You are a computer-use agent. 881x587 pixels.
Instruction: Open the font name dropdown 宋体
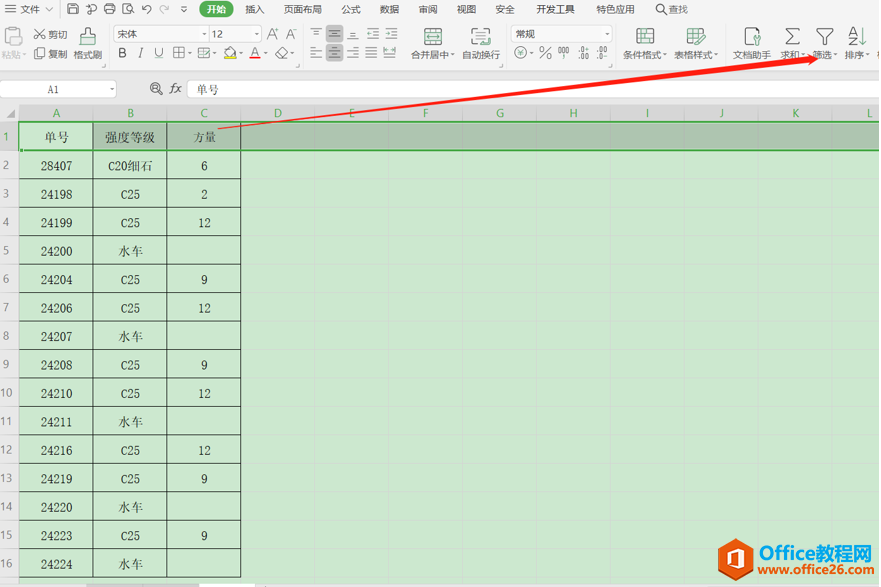coord(205,34)
